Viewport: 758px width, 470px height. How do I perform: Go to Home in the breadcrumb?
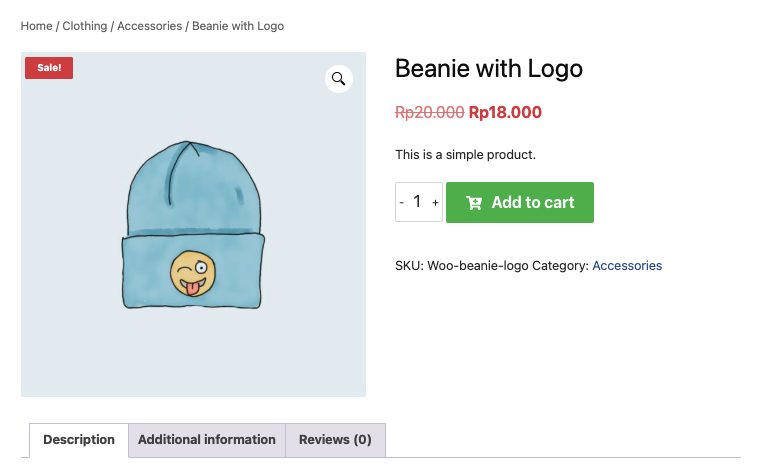[x=36, y=26]
